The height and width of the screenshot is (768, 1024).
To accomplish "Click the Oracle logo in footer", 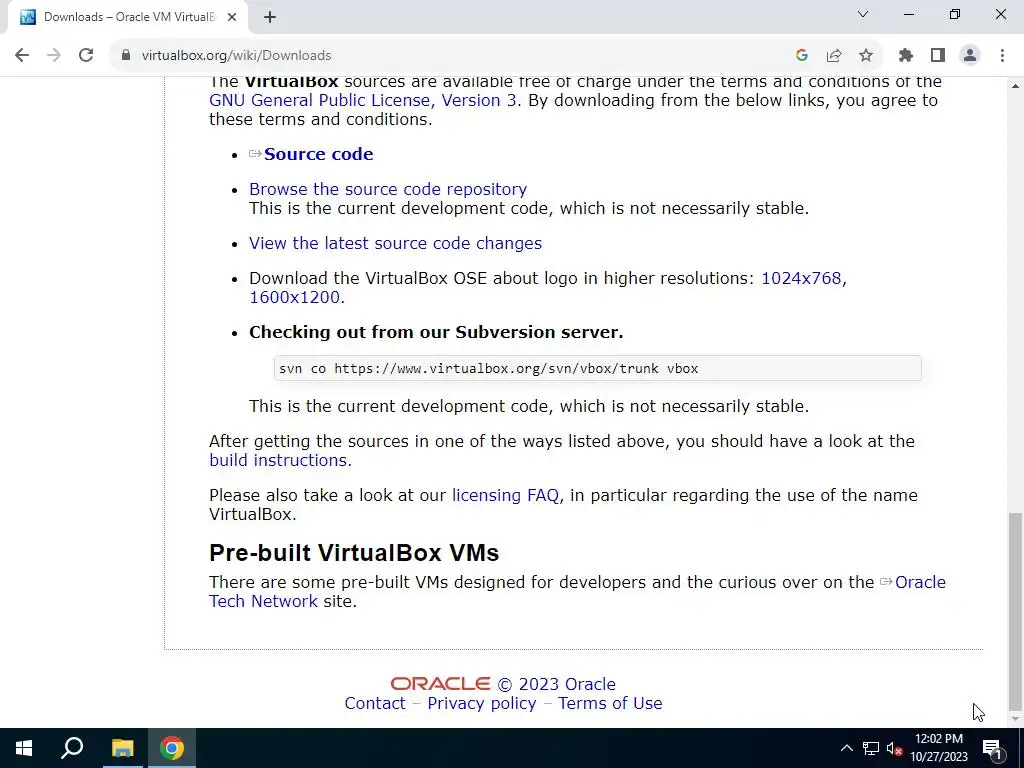I will click(x=440, y=684).
